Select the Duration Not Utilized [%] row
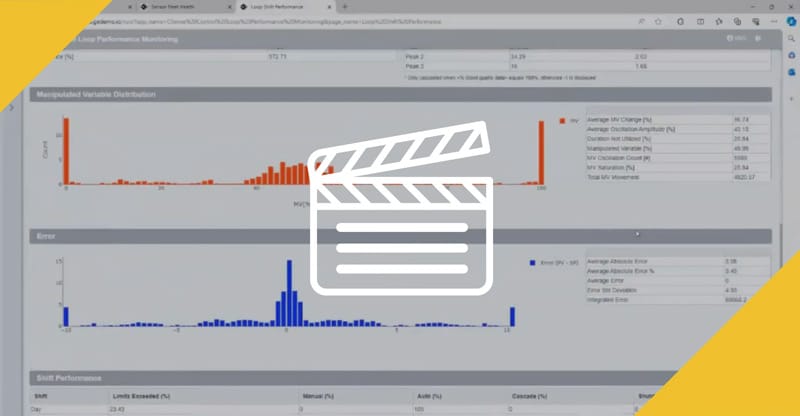The image size is (800, 416). (x=678, y=139)
